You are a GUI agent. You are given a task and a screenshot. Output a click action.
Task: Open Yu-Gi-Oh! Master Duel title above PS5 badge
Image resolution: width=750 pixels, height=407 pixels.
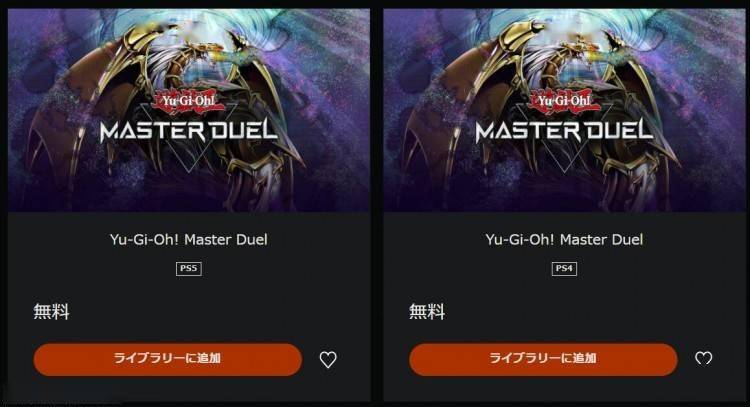[x=188, y=240]
